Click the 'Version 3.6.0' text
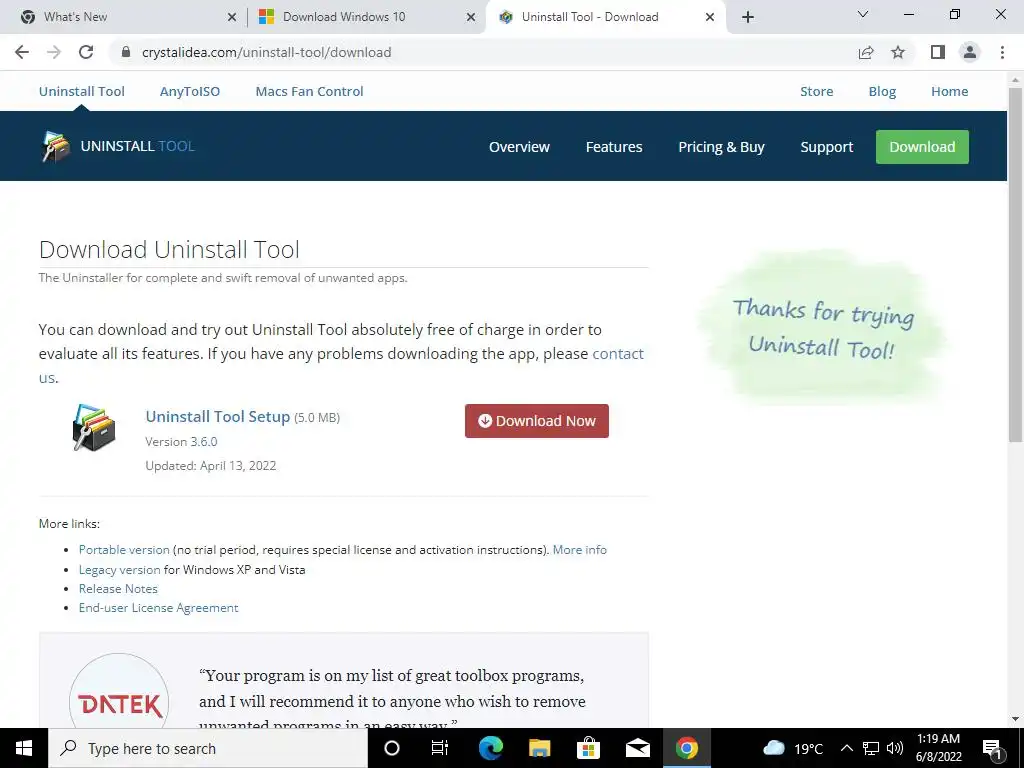Viewport: 1024px width, 768px height. pyautogui.click(x=181, y=441)
